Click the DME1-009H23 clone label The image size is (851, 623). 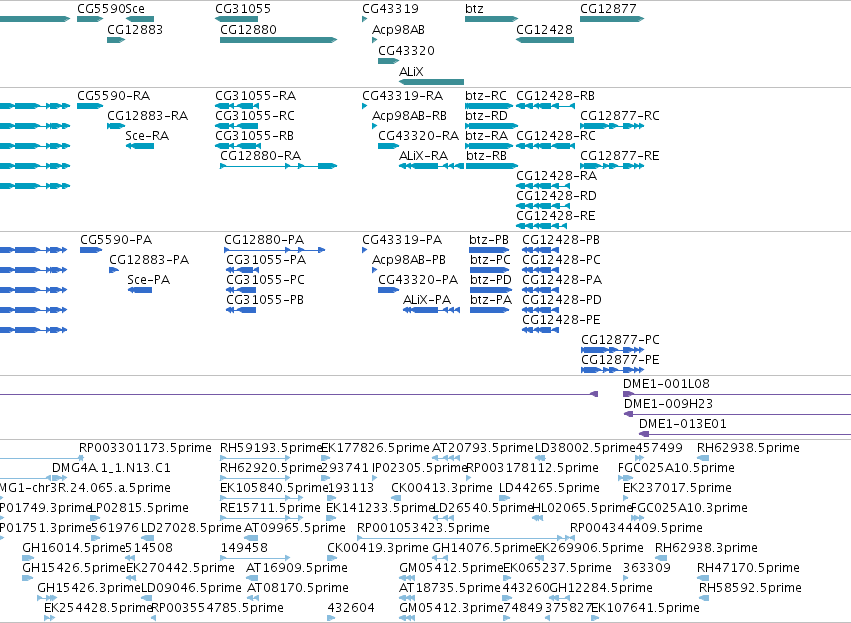click(x=668, y=404)
